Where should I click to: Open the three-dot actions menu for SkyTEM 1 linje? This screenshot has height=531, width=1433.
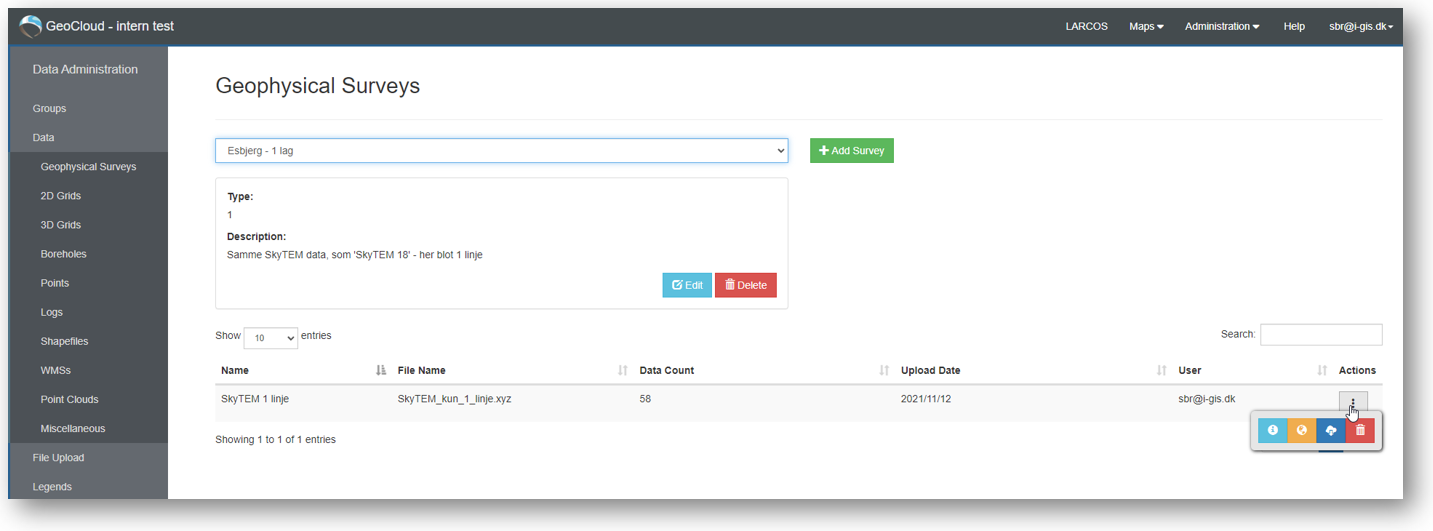pyautogui.click(x=1352, y=403)
